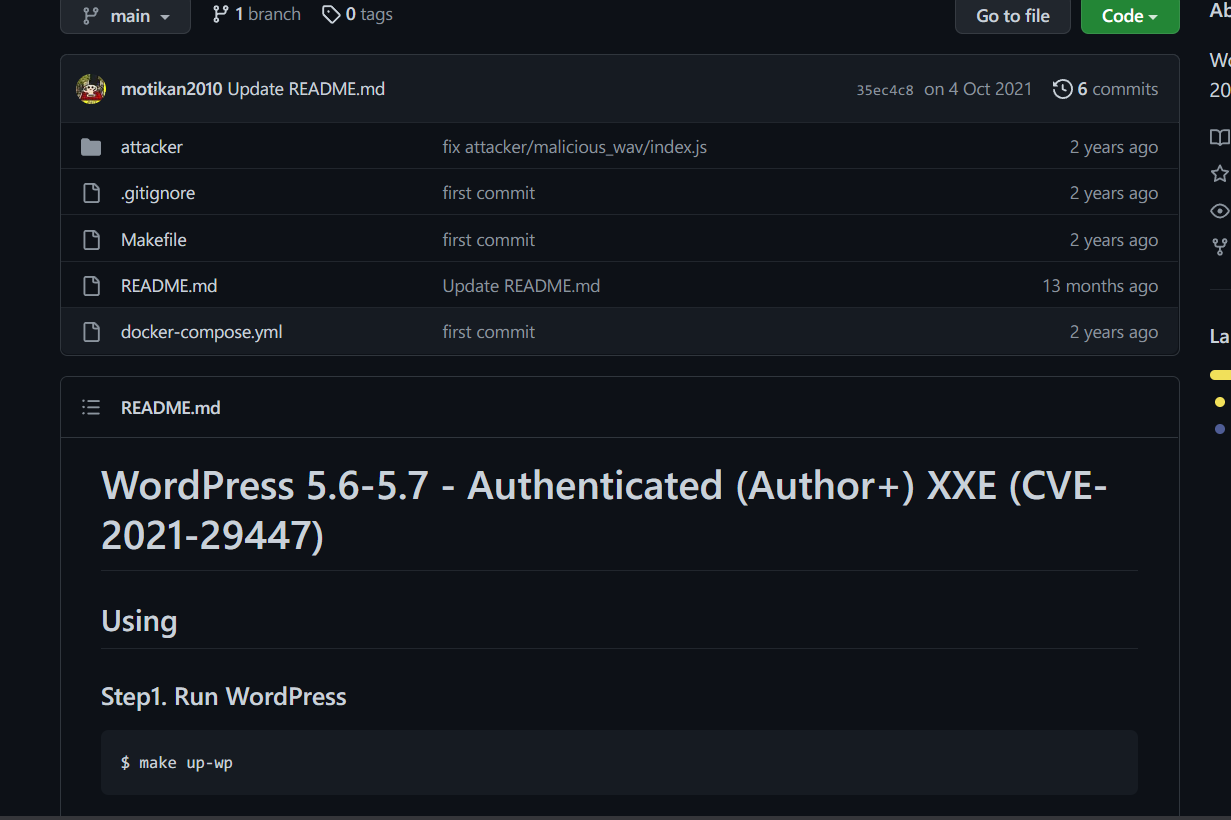The height and width of the screenshot is (820, 1231).
Task: Open README.md in the file list
Action: click(169, 286)
